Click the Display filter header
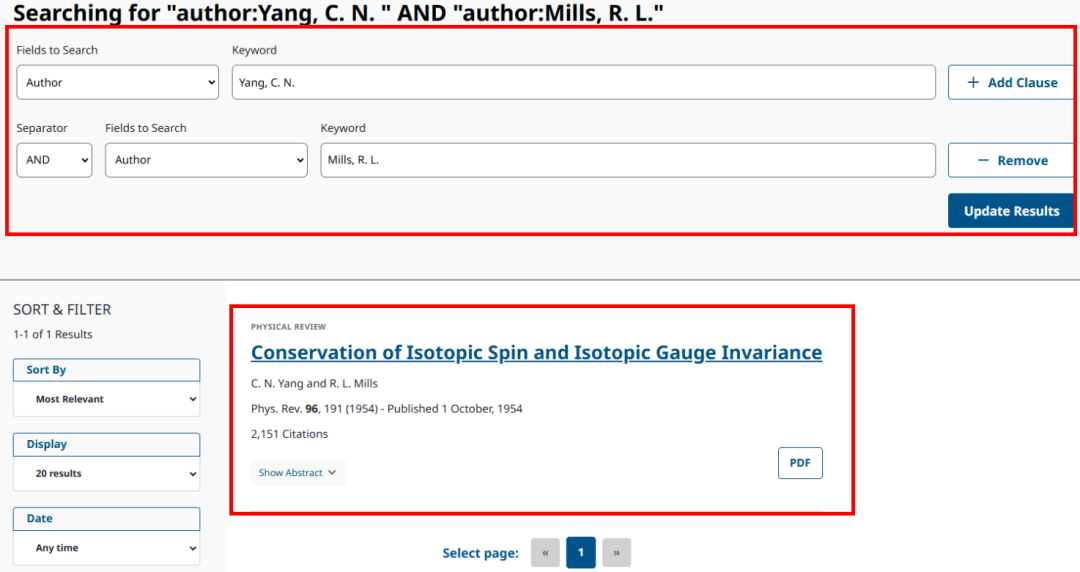The width and height of the screenshot is (1080, 572). (106, 444)
